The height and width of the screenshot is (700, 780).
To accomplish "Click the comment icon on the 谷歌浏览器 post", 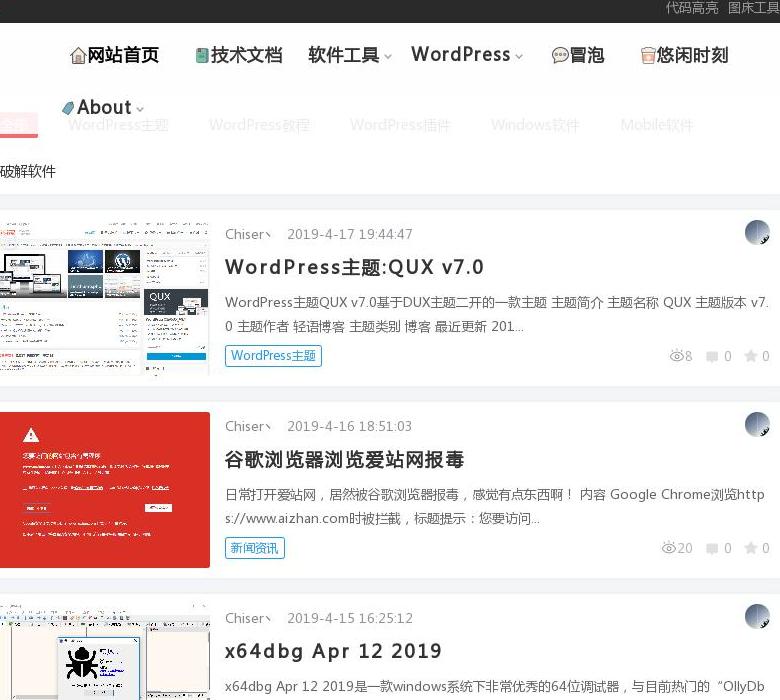I will 712,548.
